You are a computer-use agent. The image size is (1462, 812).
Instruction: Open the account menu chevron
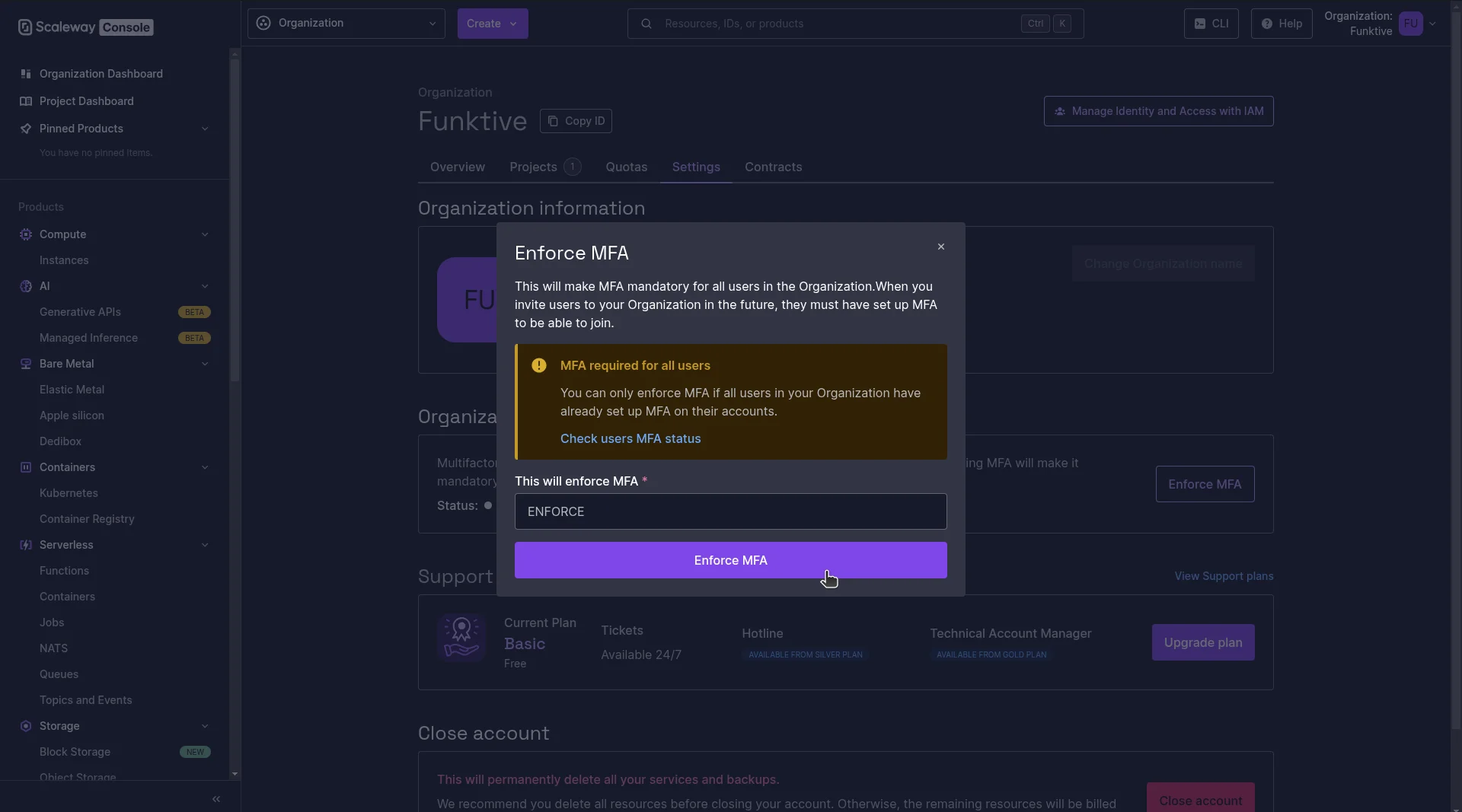1433,24
